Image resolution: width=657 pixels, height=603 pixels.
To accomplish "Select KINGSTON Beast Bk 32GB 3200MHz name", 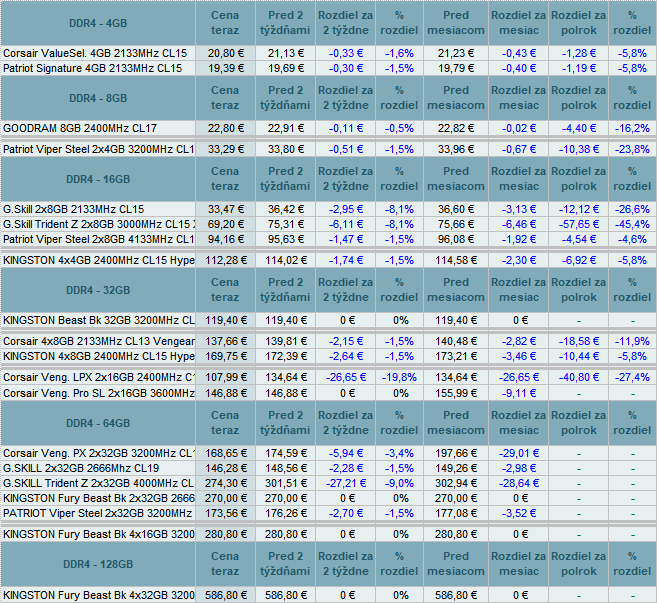I will [98, 320].
